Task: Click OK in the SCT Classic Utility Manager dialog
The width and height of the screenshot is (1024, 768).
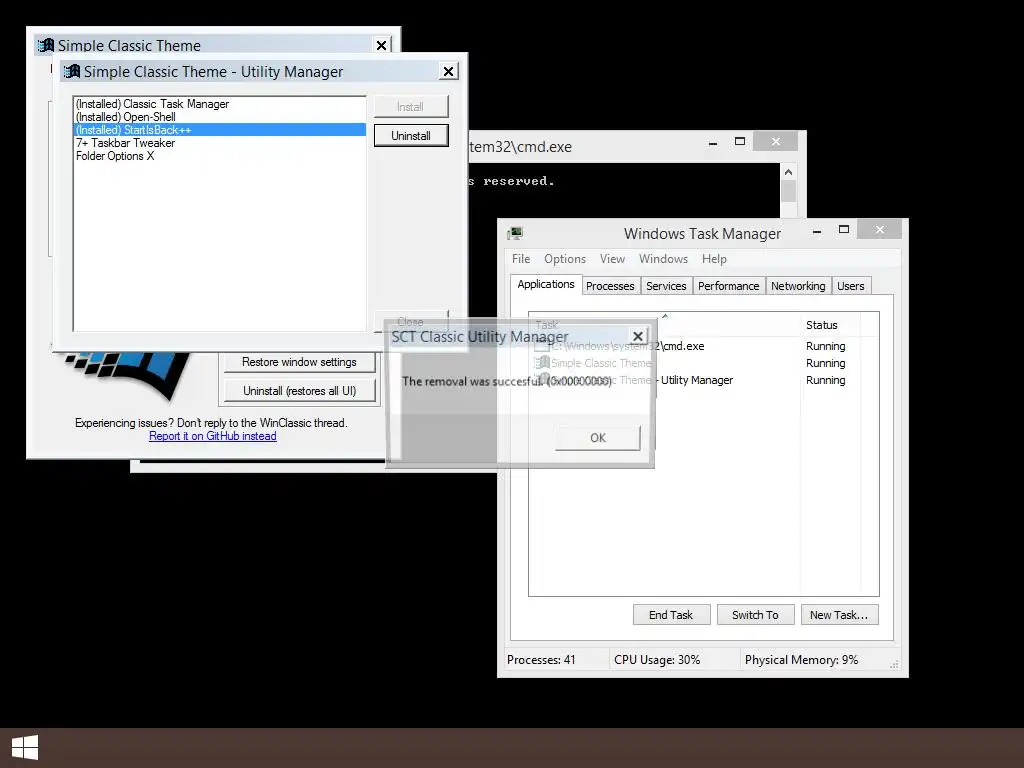Action: coord(598,438)
